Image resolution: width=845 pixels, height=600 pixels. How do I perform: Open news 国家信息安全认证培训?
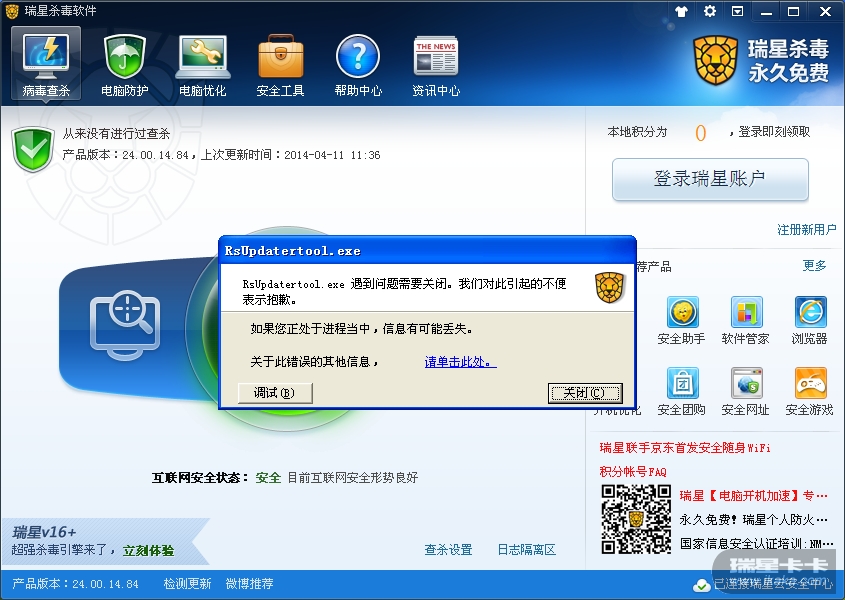pos(757,543)
